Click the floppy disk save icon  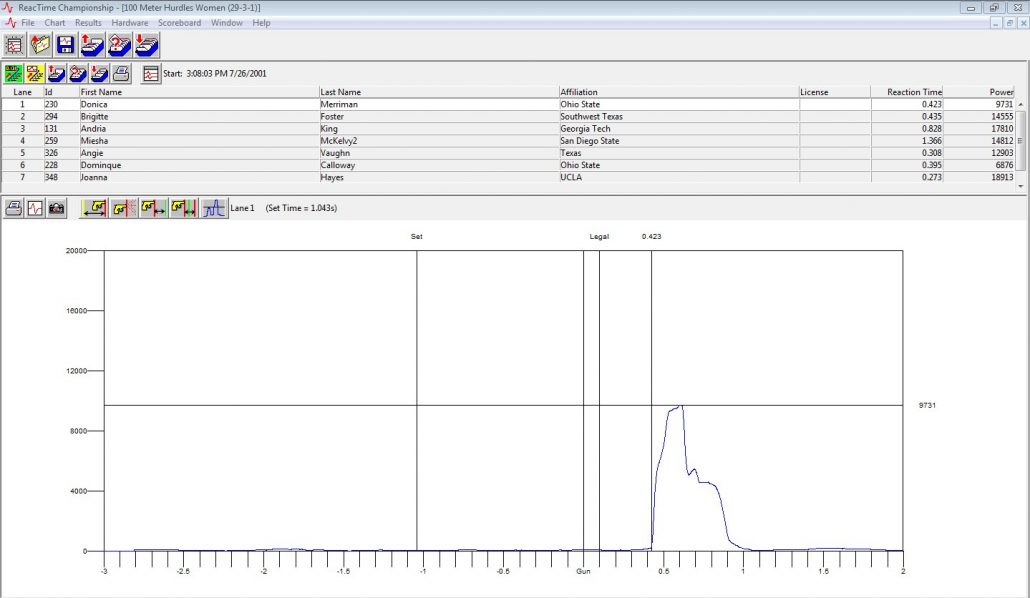click(x=66, y=44)
